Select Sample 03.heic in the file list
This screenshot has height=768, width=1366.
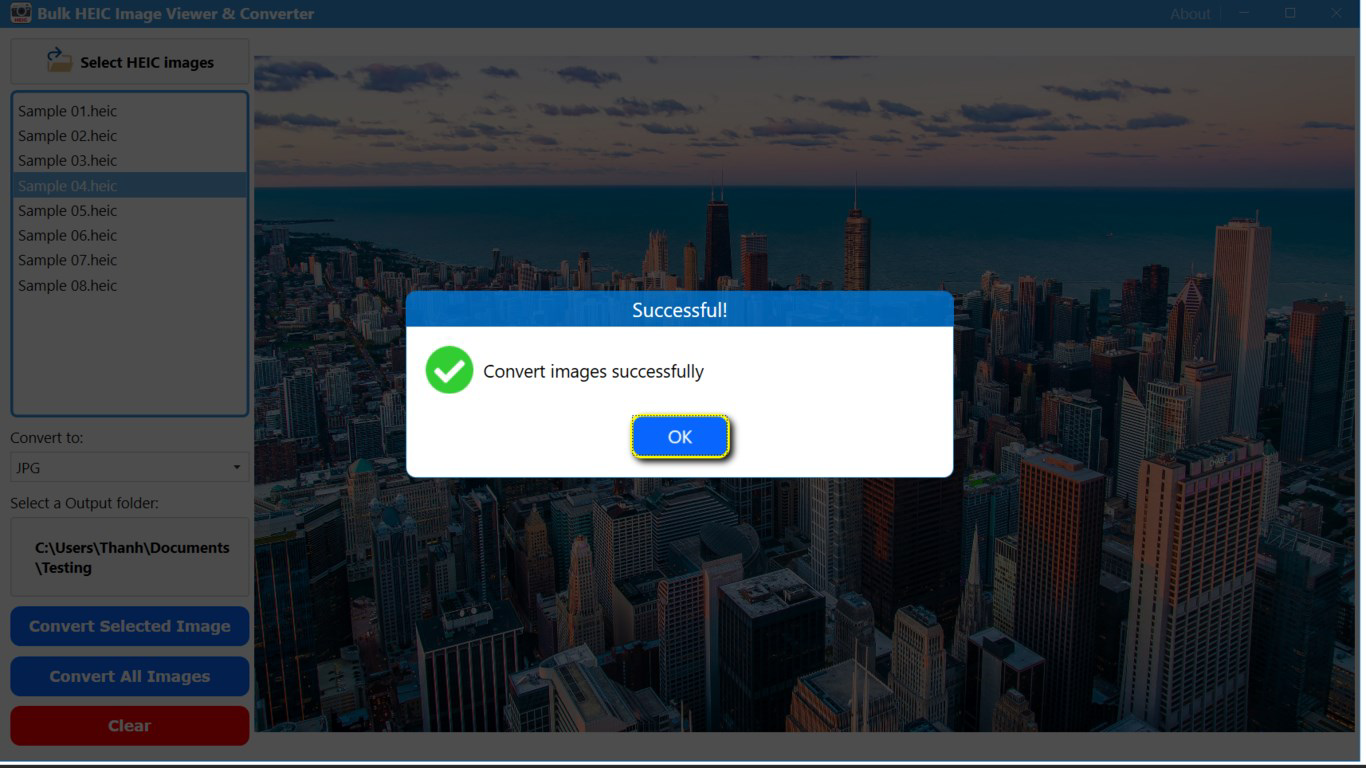(130, 161)
